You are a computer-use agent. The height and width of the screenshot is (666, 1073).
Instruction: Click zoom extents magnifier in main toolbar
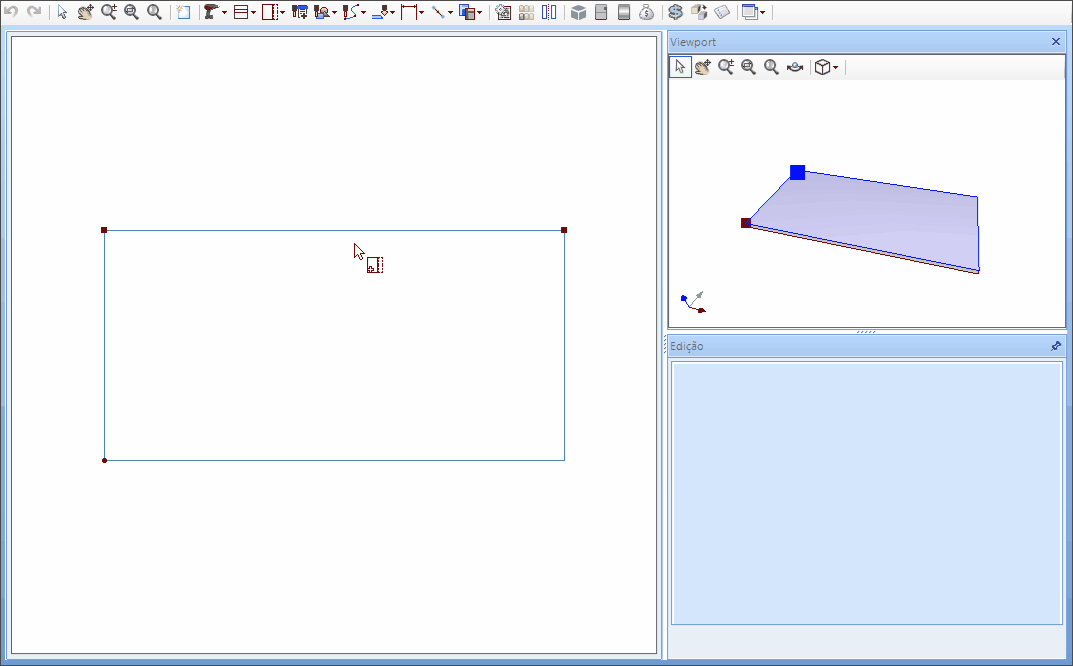coord(155,12)
